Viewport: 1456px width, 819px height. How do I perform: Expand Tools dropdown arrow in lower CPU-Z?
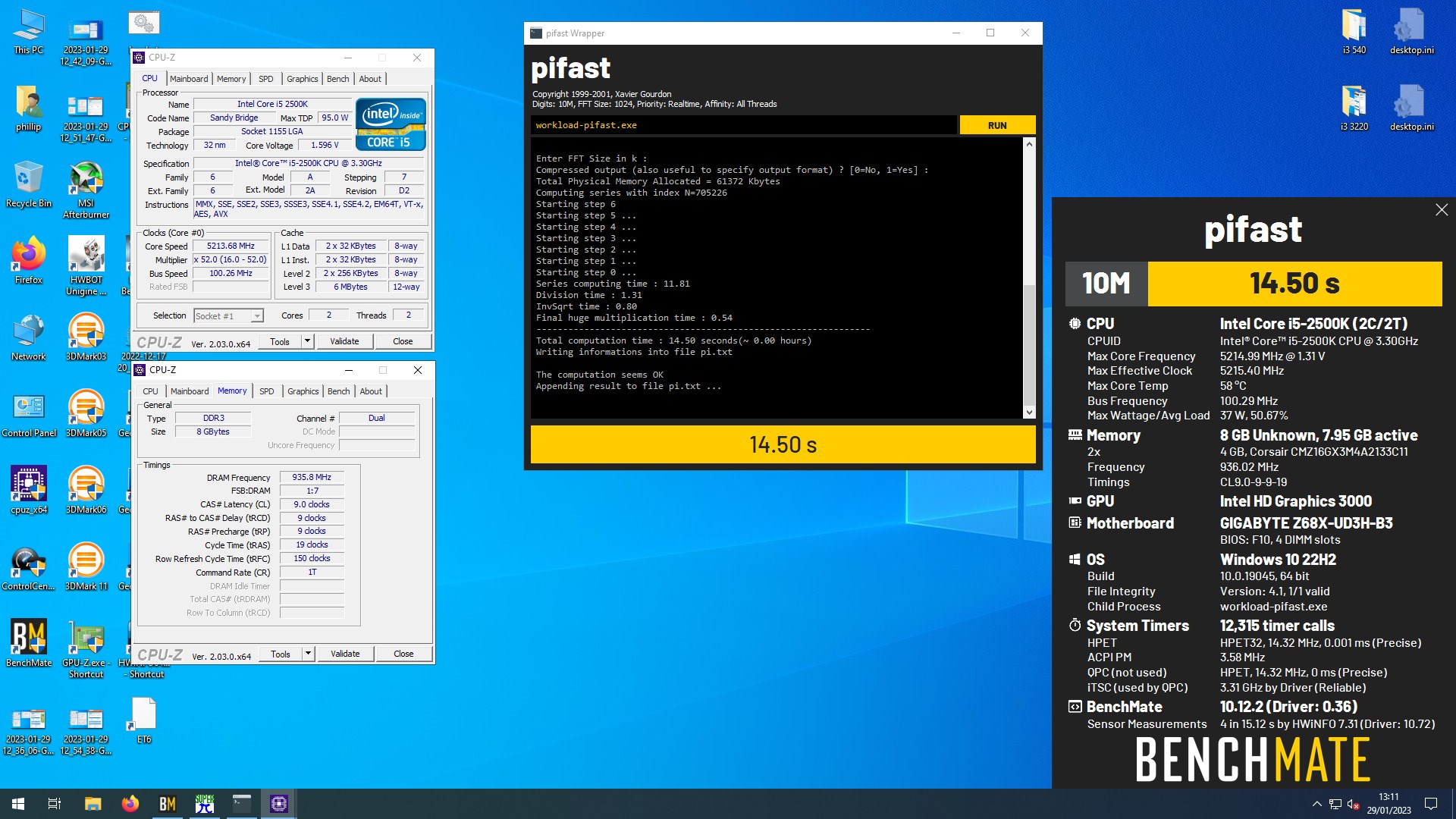308,654
